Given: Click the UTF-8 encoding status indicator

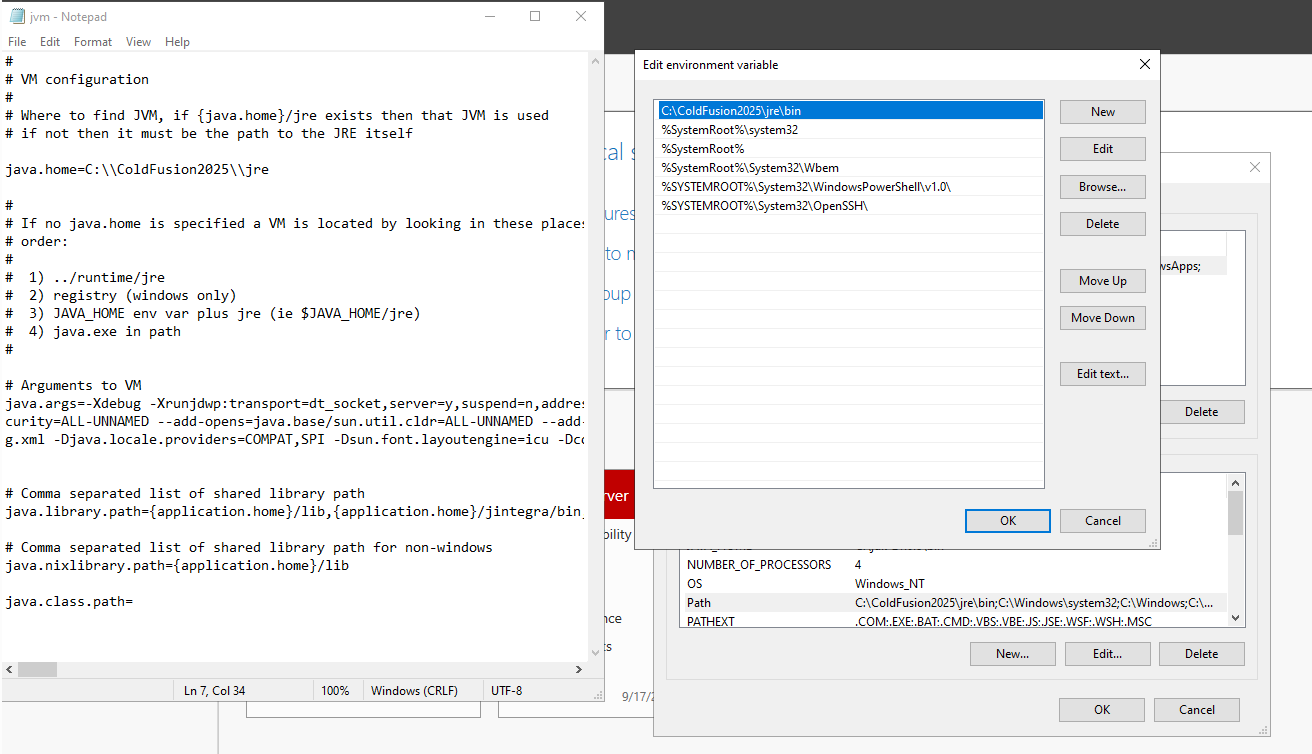Looking at the screenshot, I should click(506, 691).
